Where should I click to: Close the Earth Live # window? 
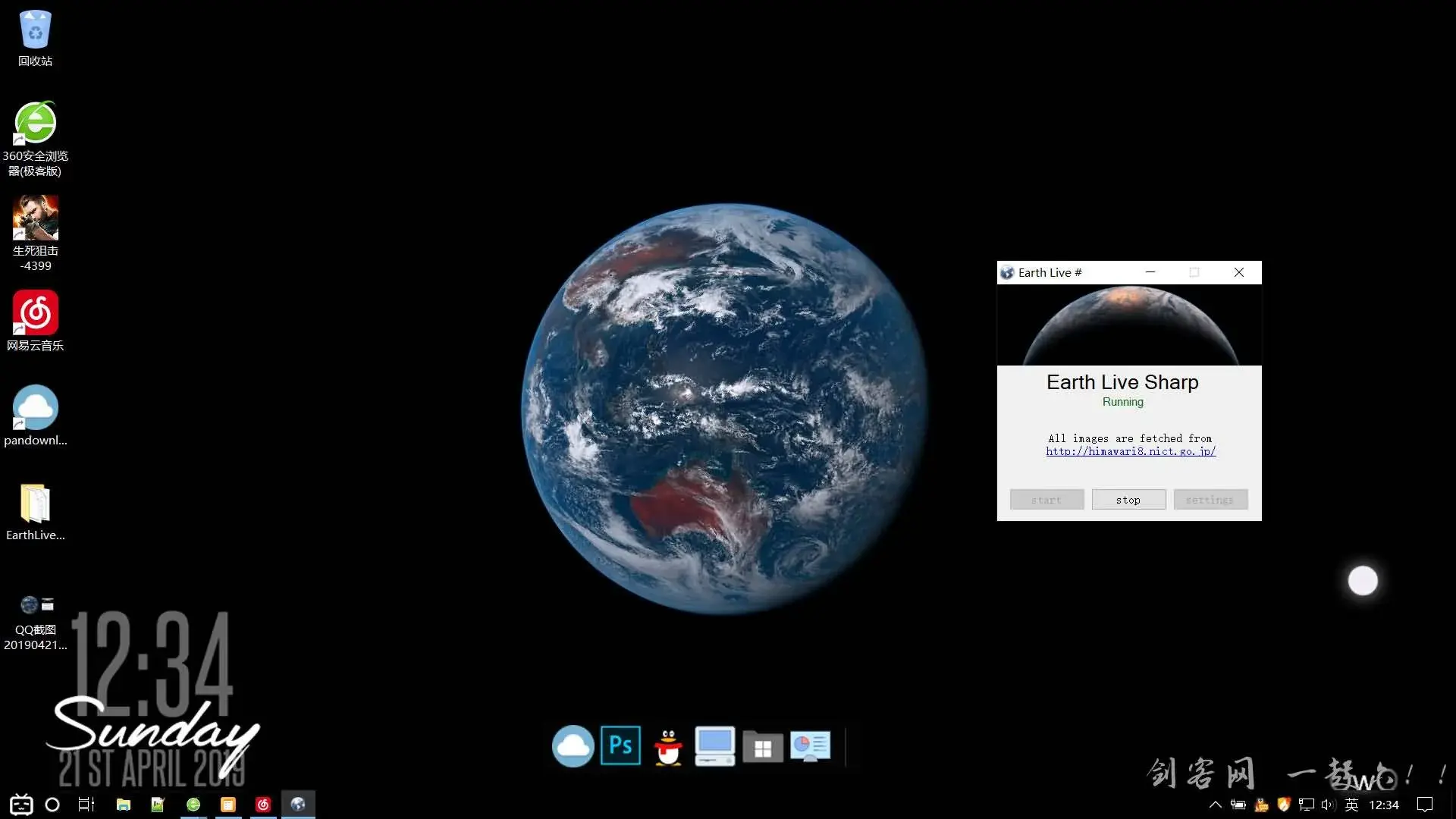(1239, 272)
